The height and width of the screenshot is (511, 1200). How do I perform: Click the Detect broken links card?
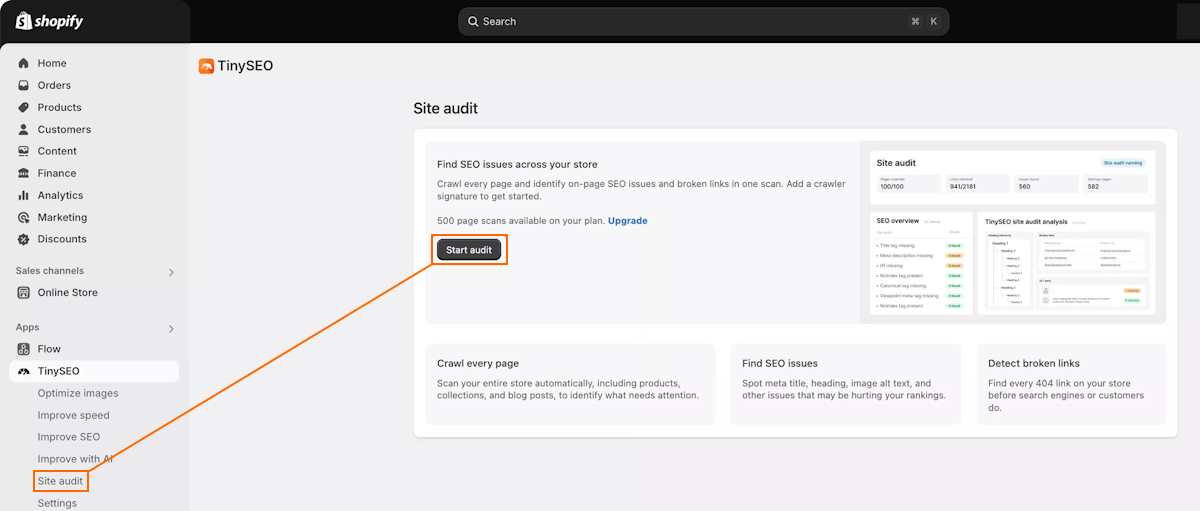[1071, 384]
